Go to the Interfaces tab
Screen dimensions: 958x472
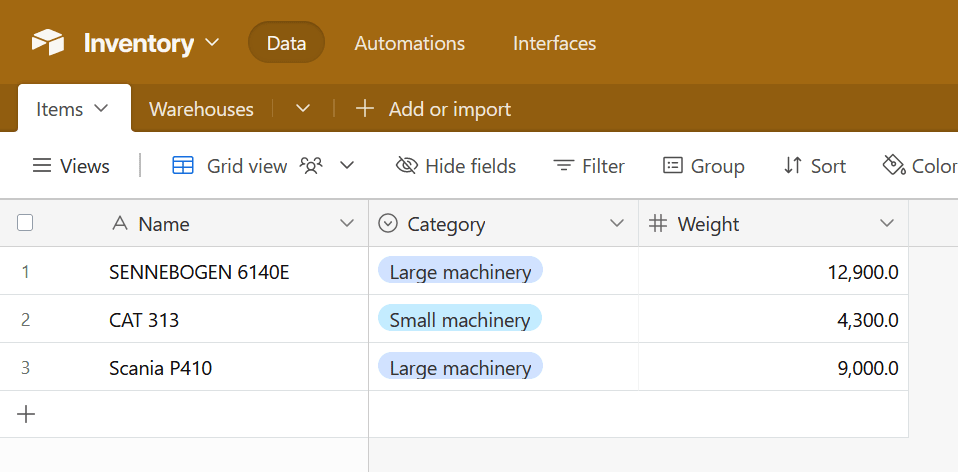tap(554, 43)
